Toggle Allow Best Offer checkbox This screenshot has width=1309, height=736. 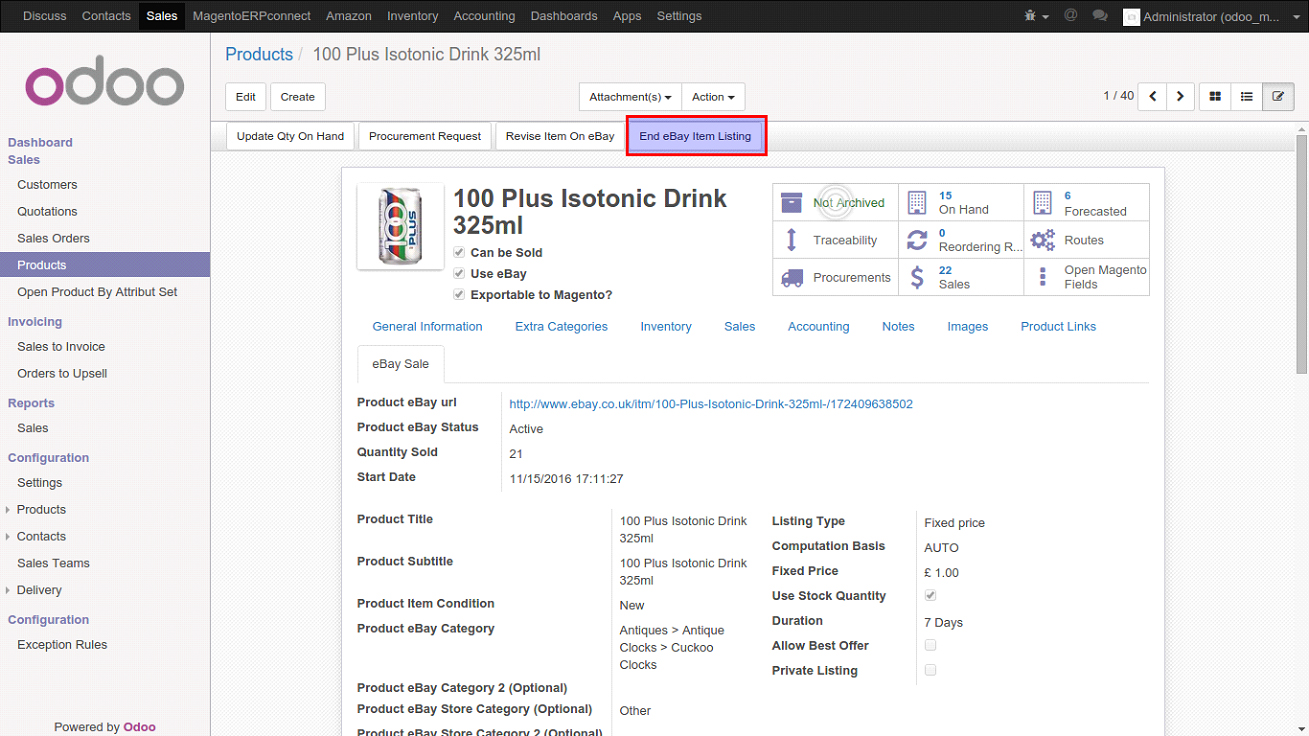[931, 646]
